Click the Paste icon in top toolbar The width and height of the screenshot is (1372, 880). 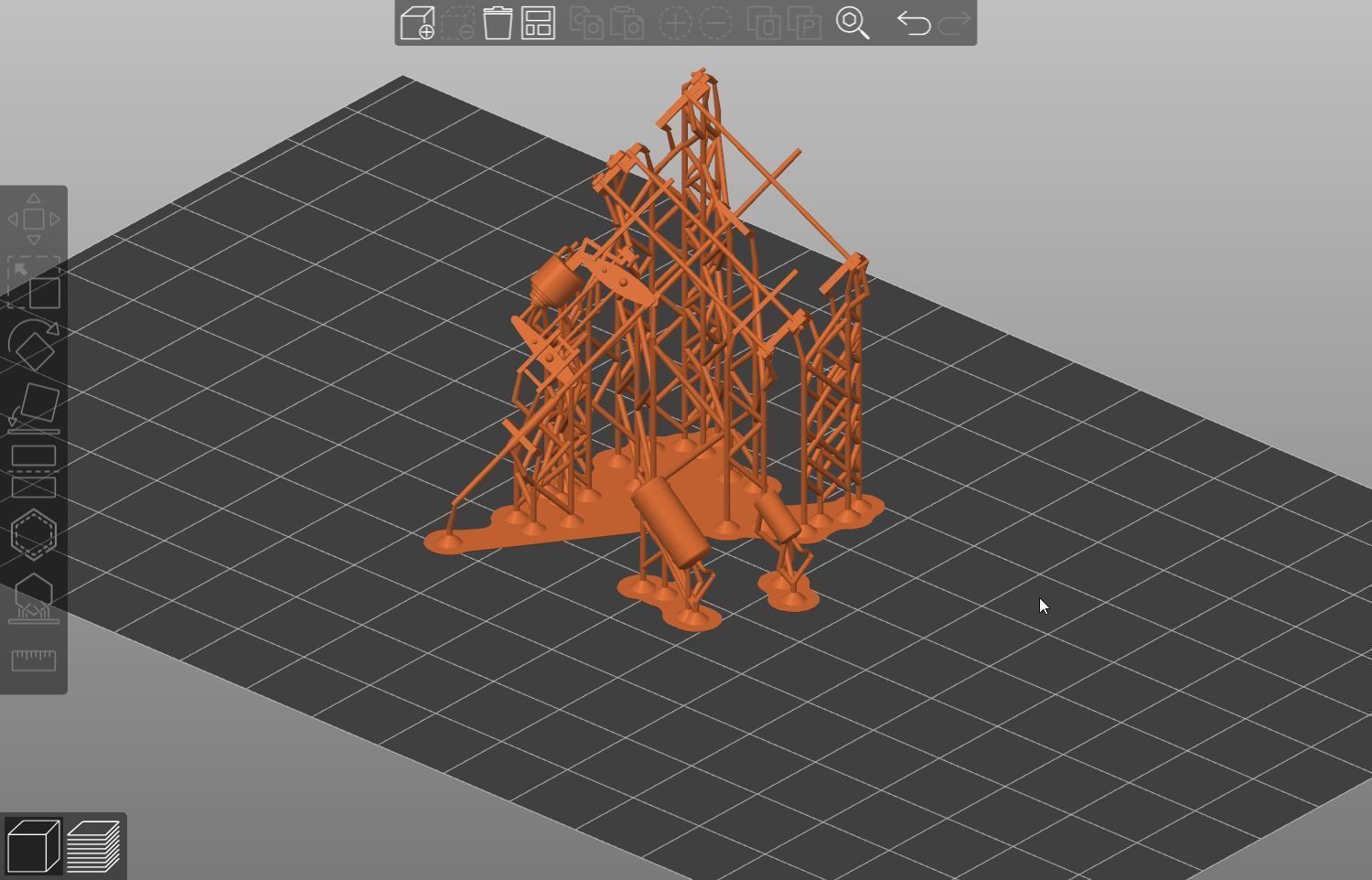click(627, 23)
